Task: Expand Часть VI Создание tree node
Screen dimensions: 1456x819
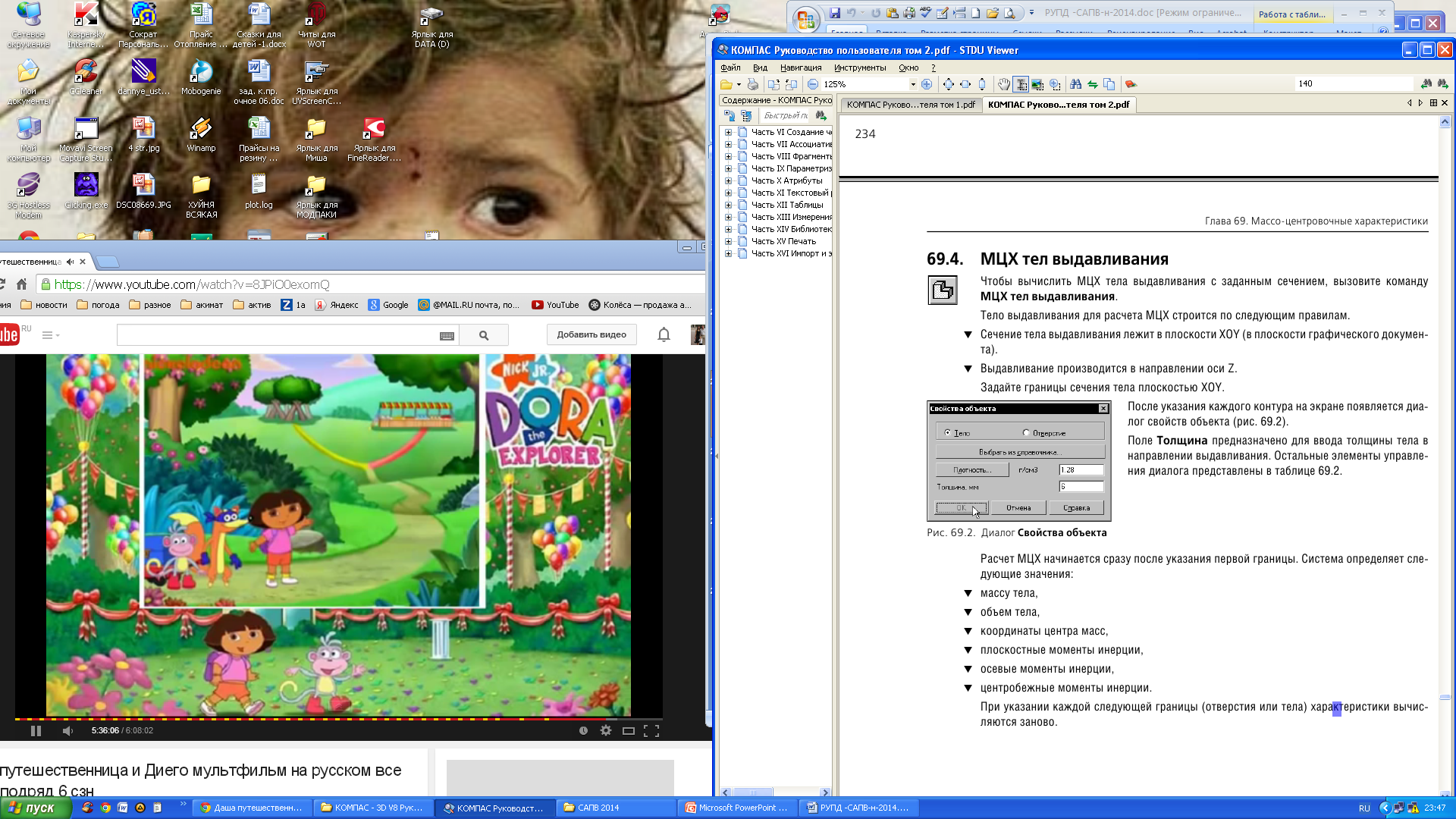Action: point(728,132)
